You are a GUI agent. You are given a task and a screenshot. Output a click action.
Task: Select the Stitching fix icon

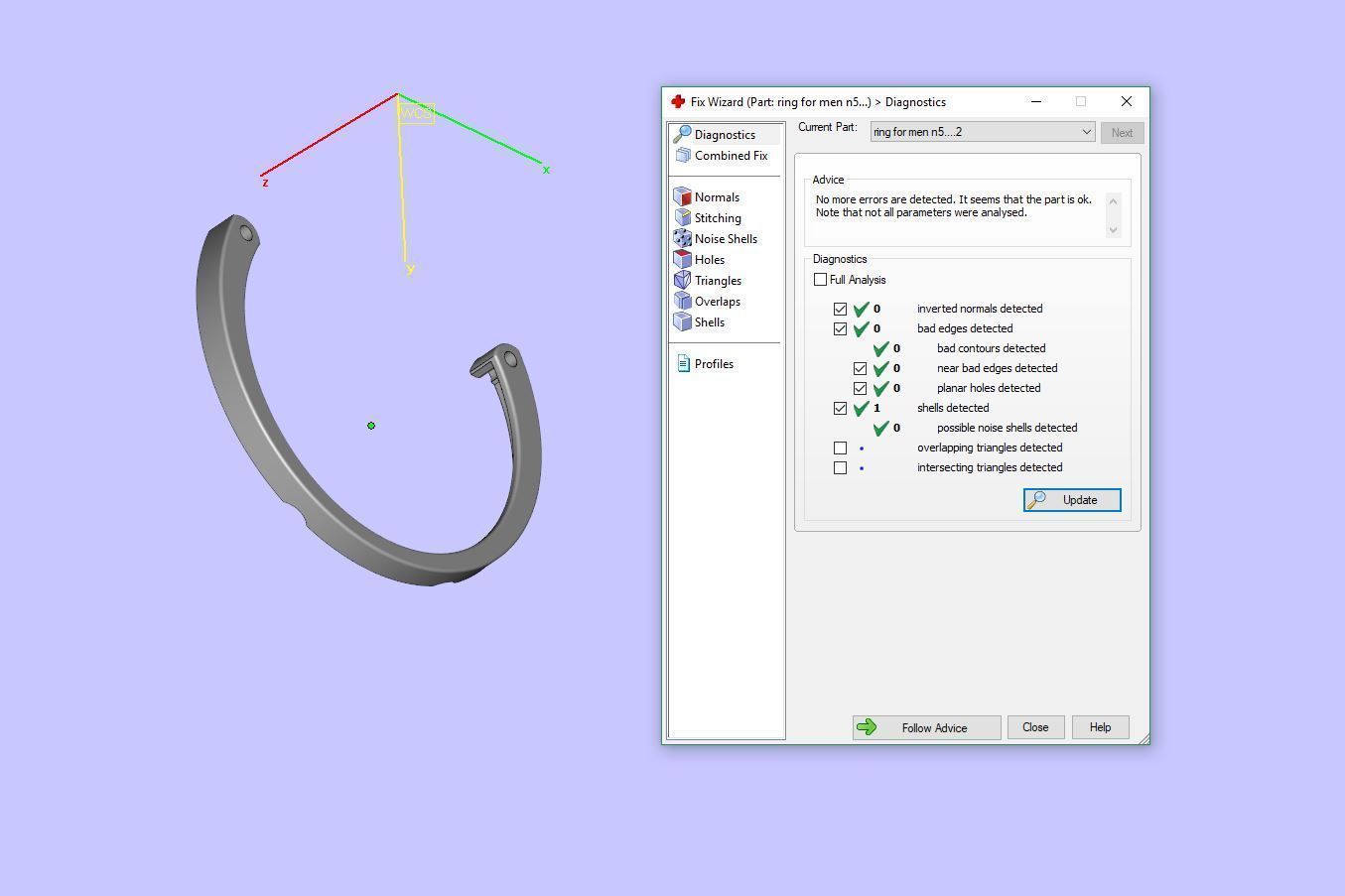click(x=682, y=217)
